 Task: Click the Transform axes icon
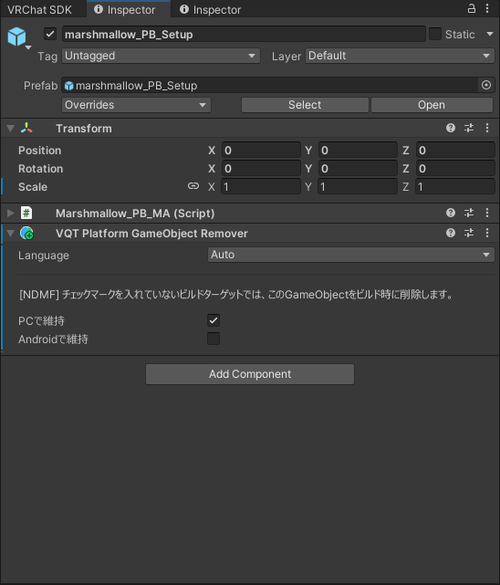tap(26, 128)
